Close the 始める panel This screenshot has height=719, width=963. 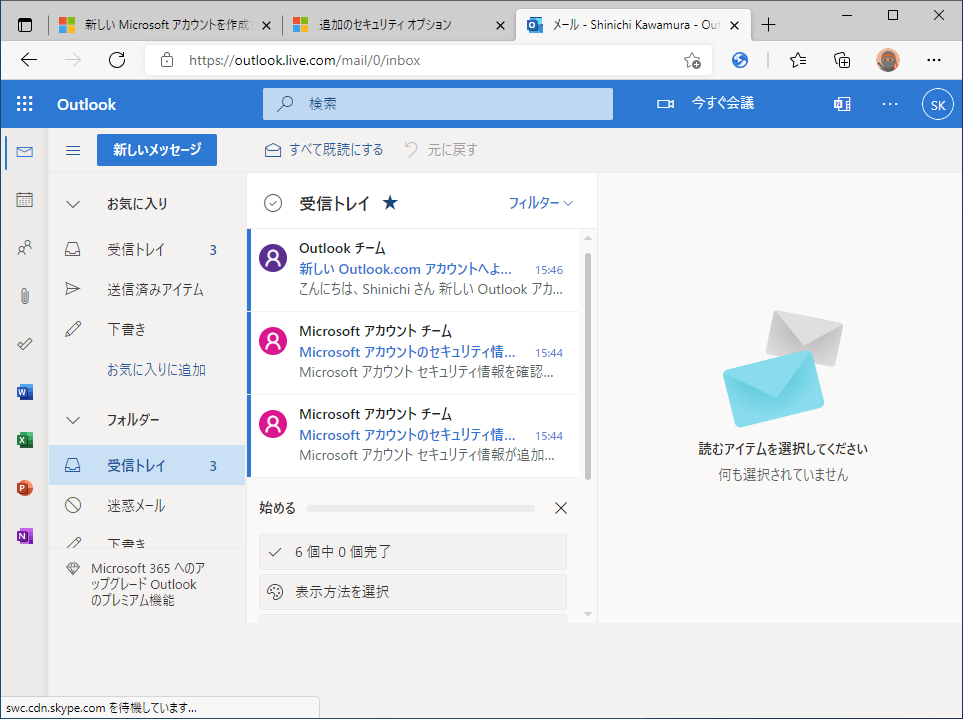pyautogui.click(x=561, y=508)
